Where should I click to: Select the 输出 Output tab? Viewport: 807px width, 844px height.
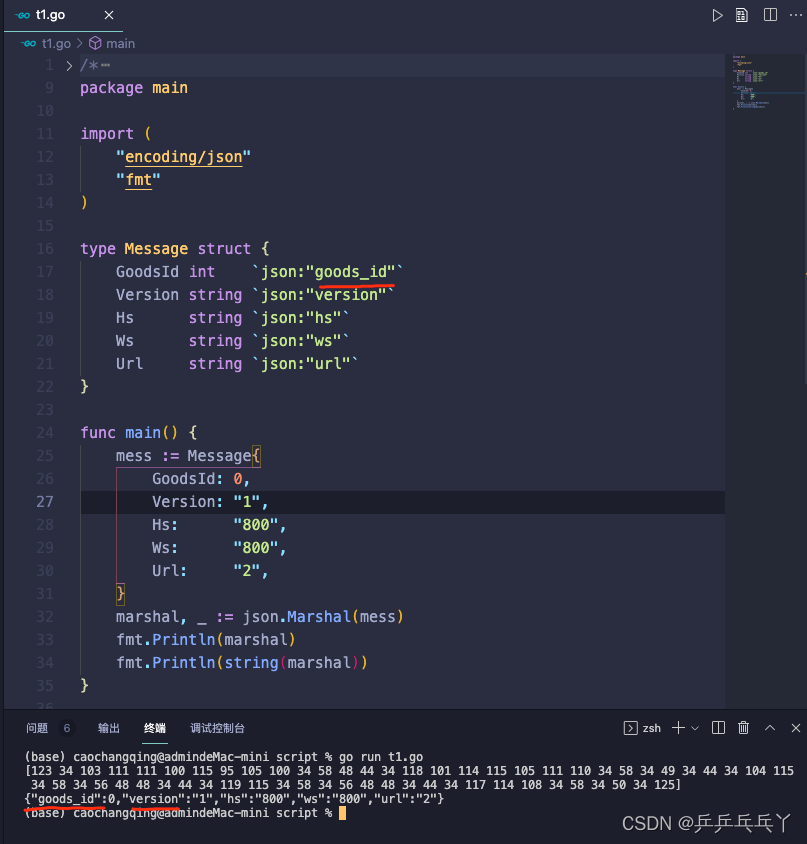coord(108,728)
